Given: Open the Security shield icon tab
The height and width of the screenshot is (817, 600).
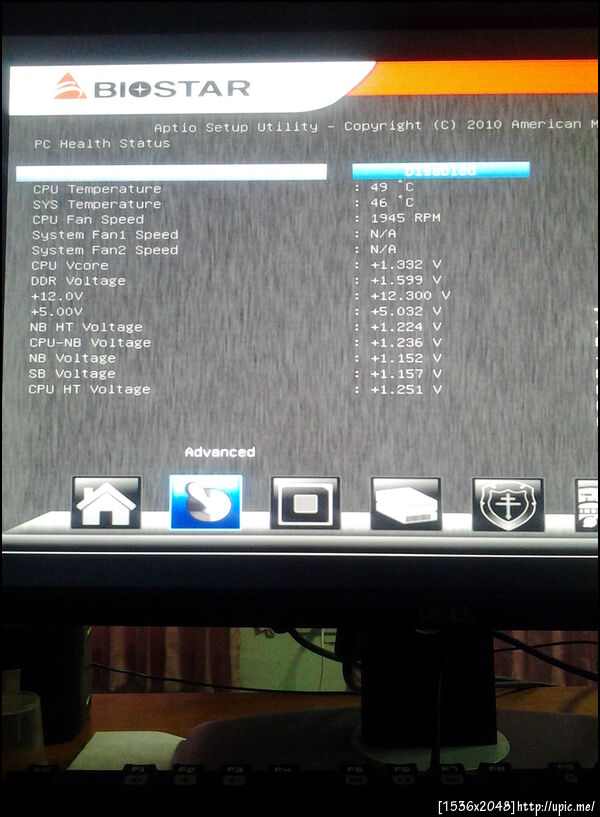Looking at the screenshot, I should (x=508, y=504).
